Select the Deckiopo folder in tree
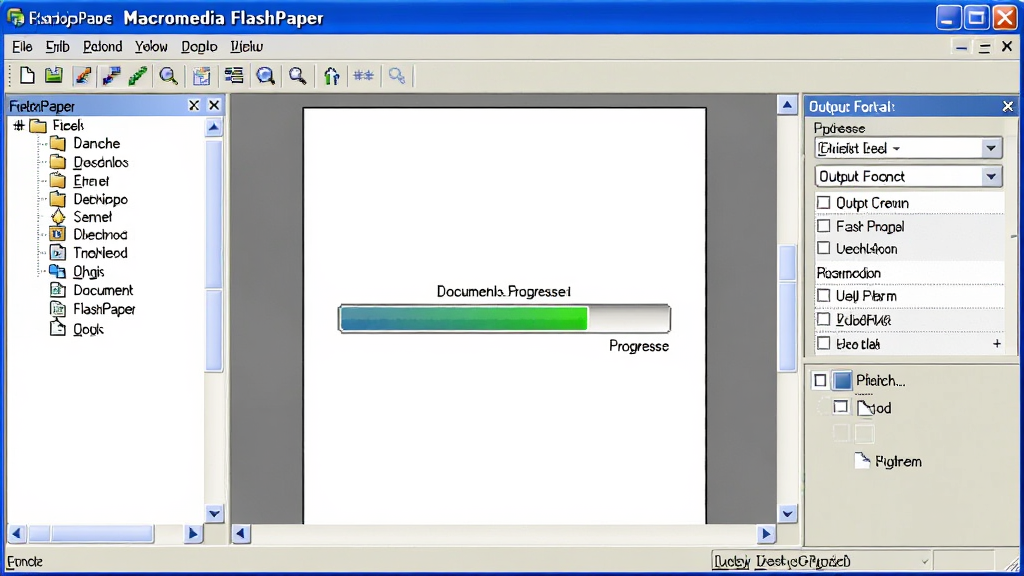The image size is (1024, 576). coord(100,199)
